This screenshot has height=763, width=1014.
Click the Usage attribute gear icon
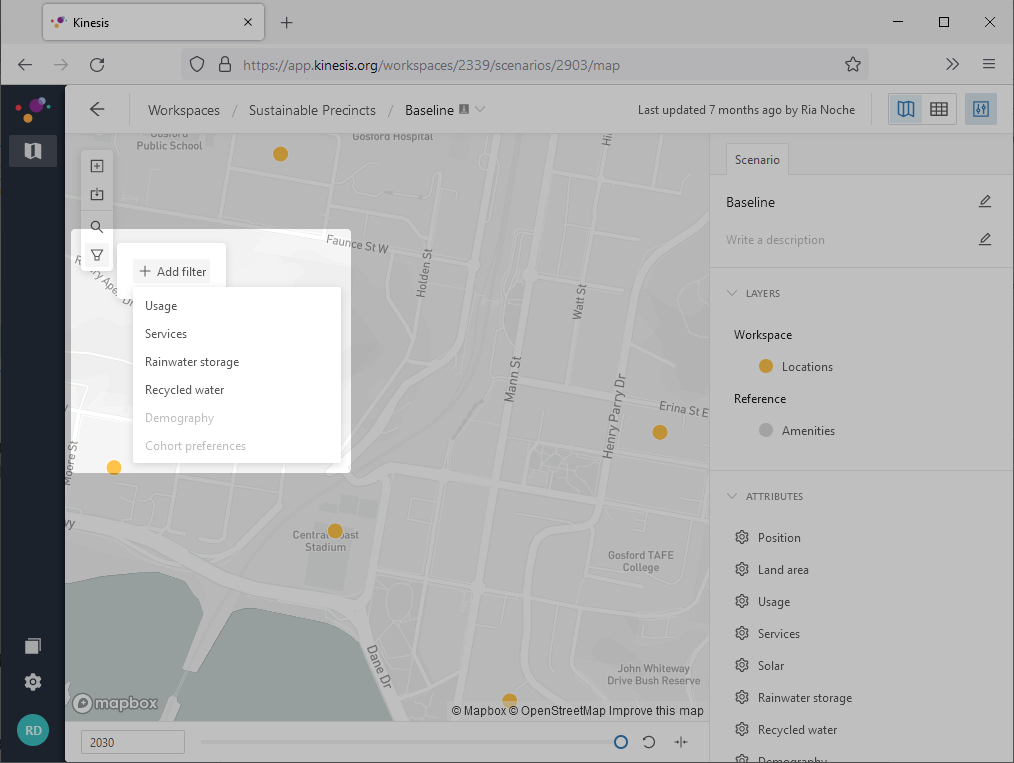click(741, 601)
